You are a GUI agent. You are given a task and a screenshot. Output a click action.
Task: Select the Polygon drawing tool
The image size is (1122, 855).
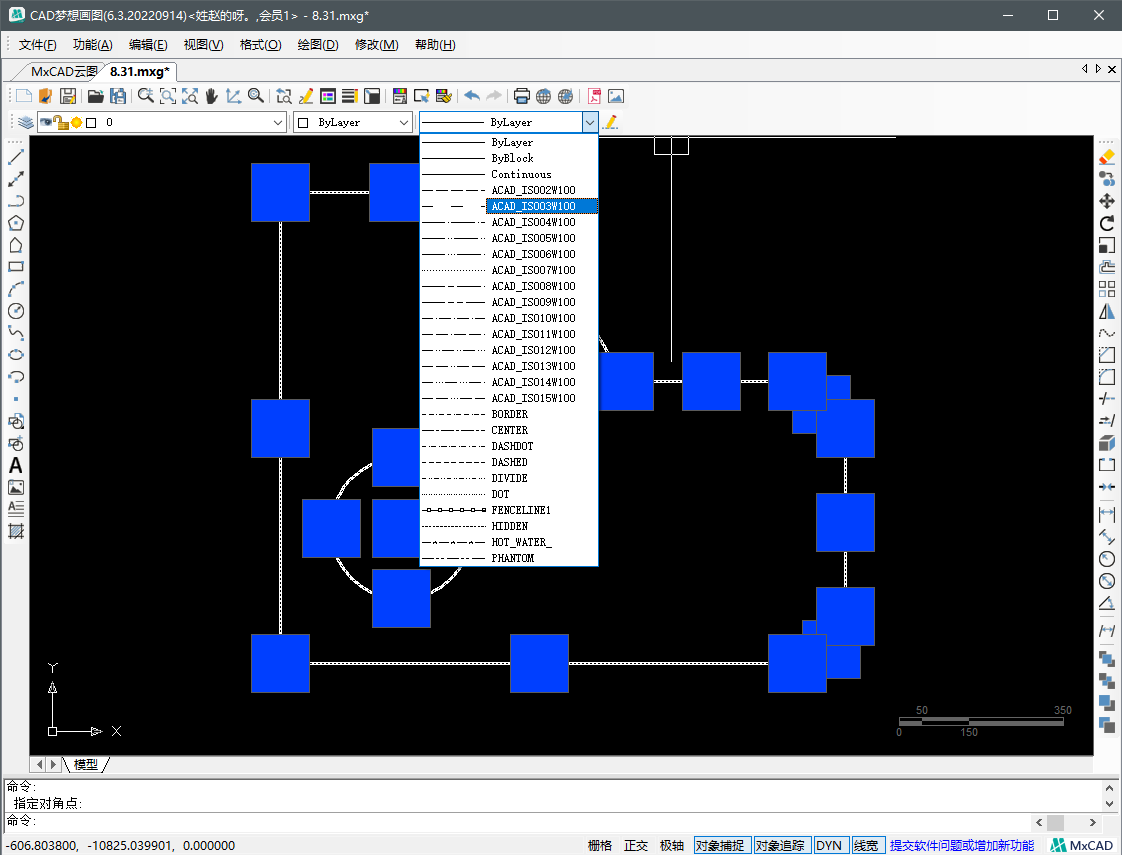16,223
